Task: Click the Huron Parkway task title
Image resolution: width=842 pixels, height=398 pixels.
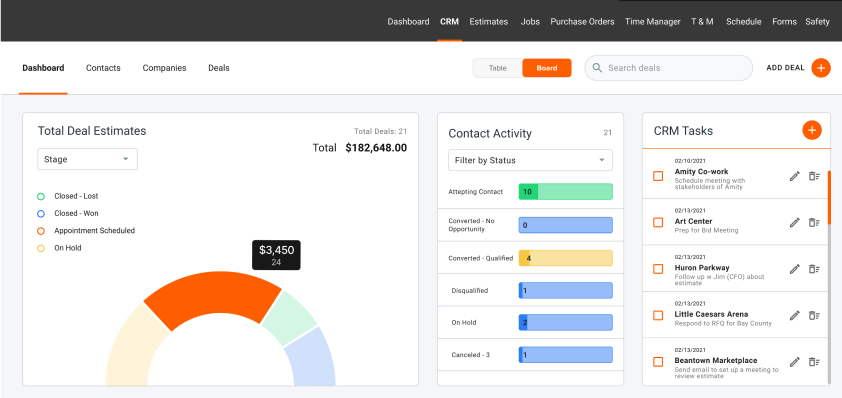Action: click(702, 267)
